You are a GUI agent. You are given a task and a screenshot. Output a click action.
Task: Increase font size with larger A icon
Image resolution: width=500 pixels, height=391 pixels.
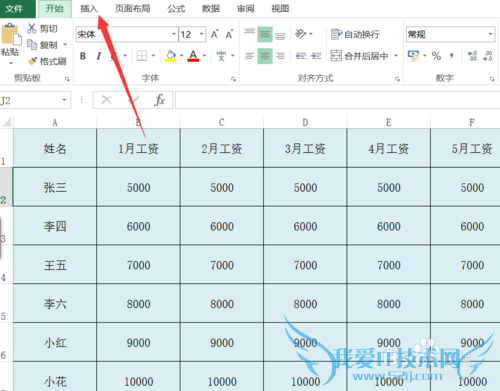coord(215,34)
